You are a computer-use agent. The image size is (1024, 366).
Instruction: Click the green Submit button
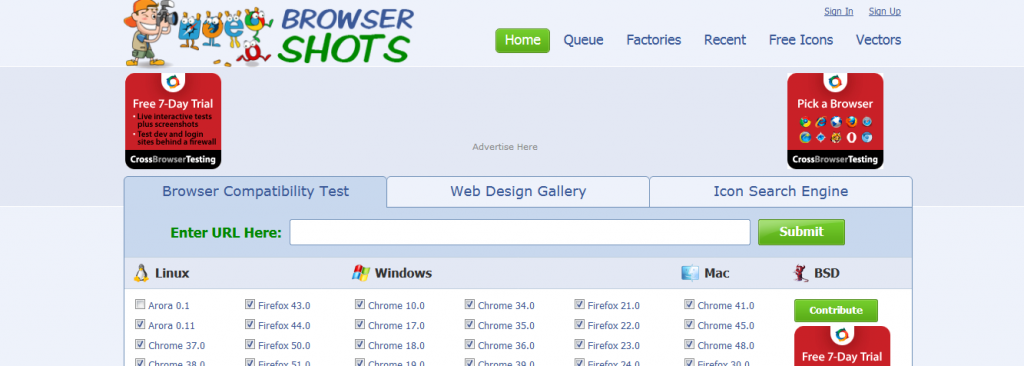[801, 232]
